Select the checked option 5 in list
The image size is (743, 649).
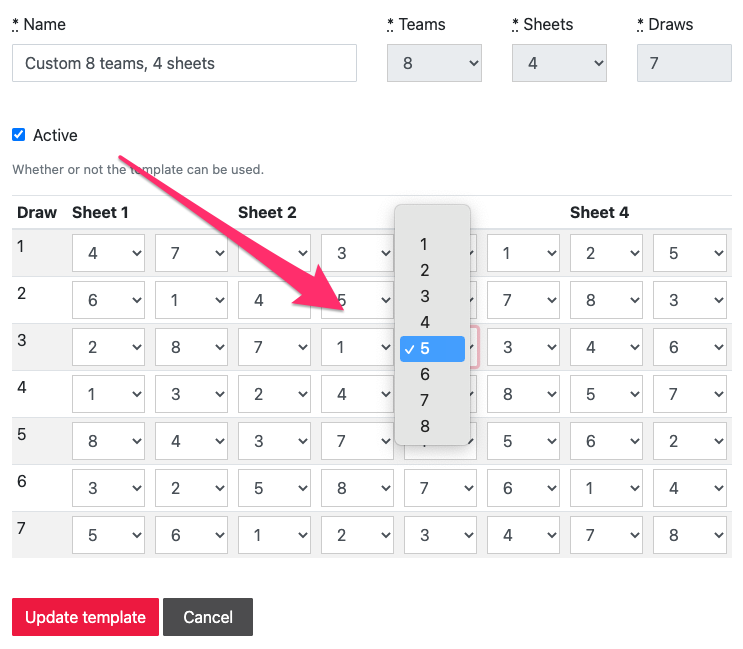click(432, 349)
